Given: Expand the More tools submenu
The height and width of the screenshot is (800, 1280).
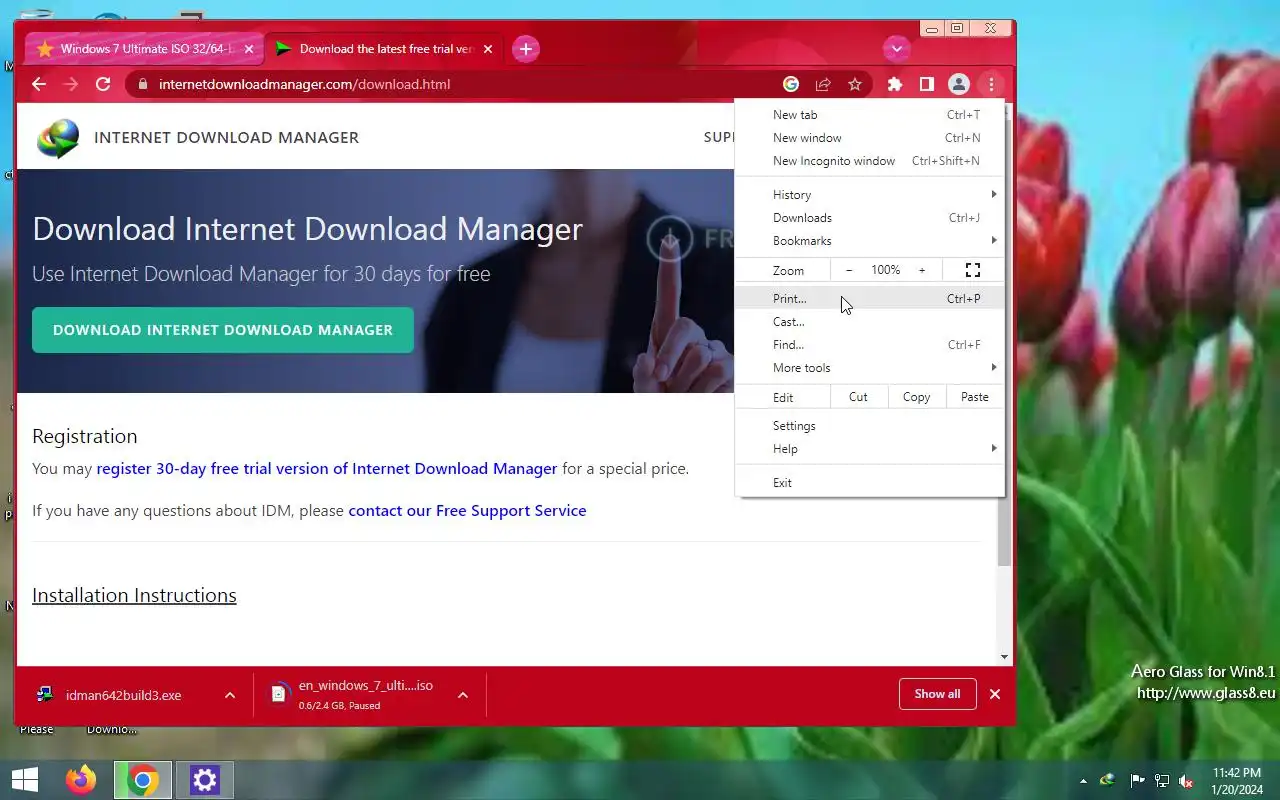Looking at the screenshot, I should 870,368.
